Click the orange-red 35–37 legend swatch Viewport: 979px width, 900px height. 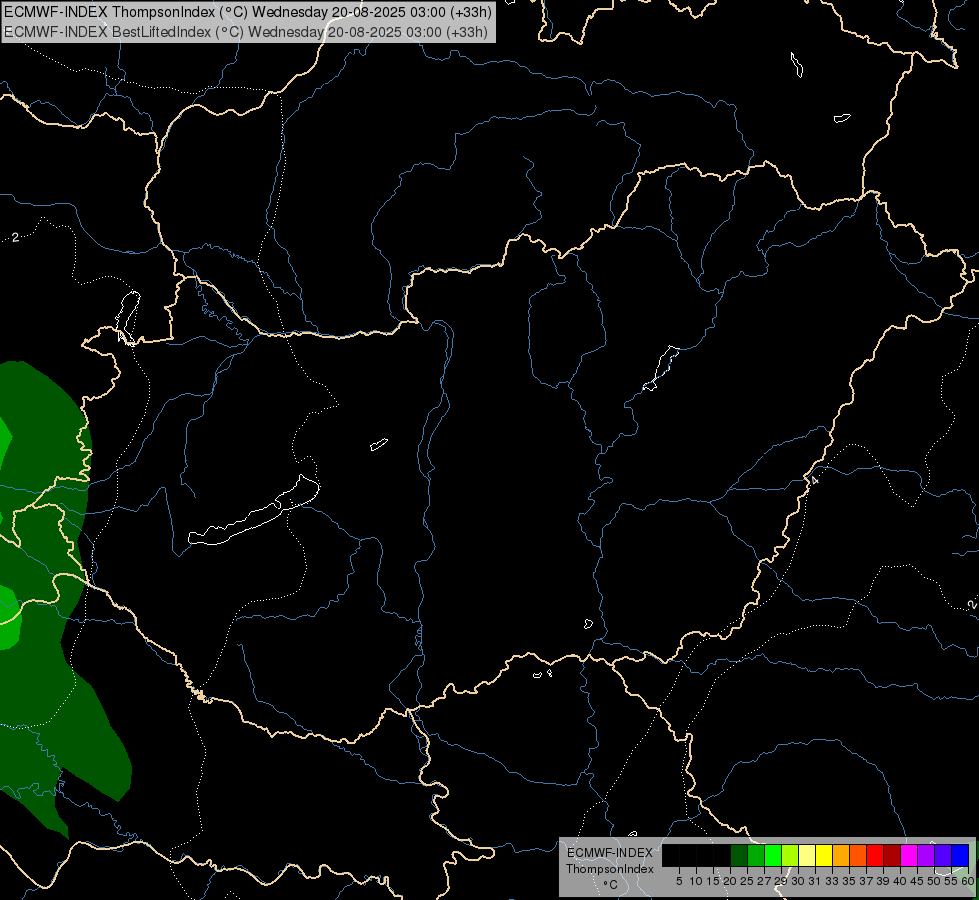click(858, 855)
